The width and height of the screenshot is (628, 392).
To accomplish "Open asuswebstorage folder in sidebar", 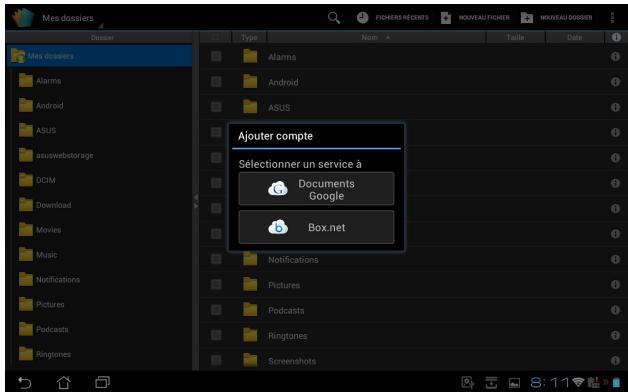I will click(x=56, y=155).
